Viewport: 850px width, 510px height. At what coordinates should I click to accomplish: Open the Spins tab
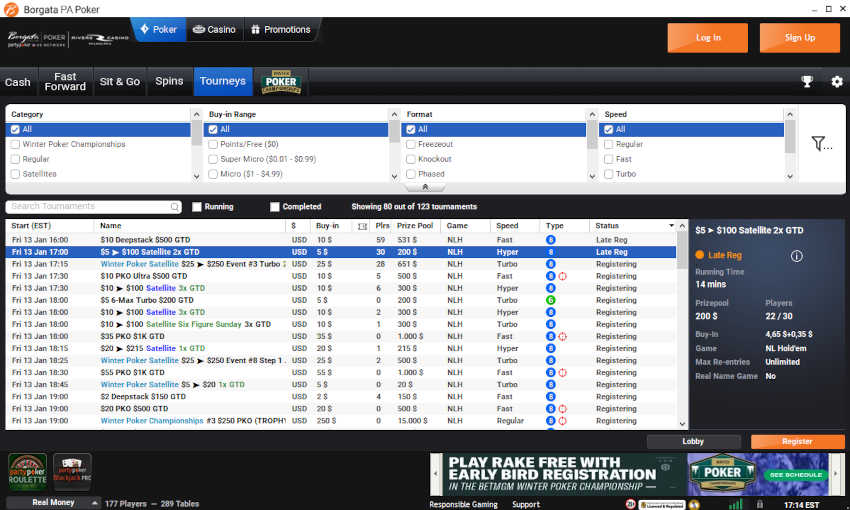pos(169,82)
